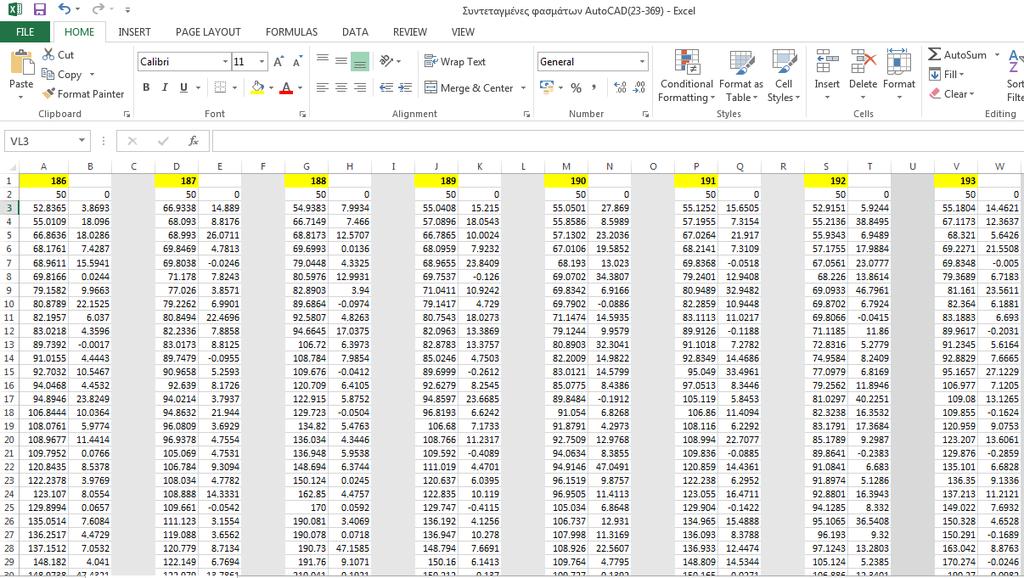Align text right
This screenshot has height=578, width=1024.
tap(359, 87)
